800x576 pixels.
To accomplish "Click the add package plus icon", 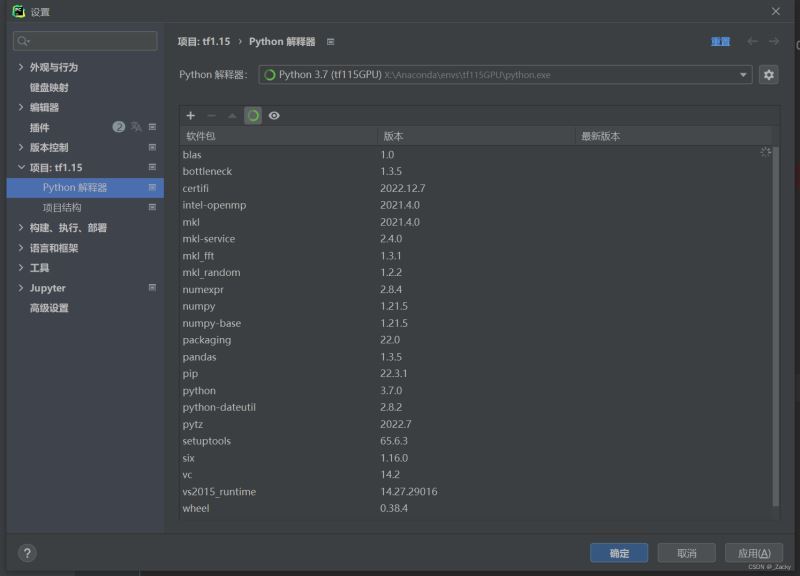I will tap(191, 116).
